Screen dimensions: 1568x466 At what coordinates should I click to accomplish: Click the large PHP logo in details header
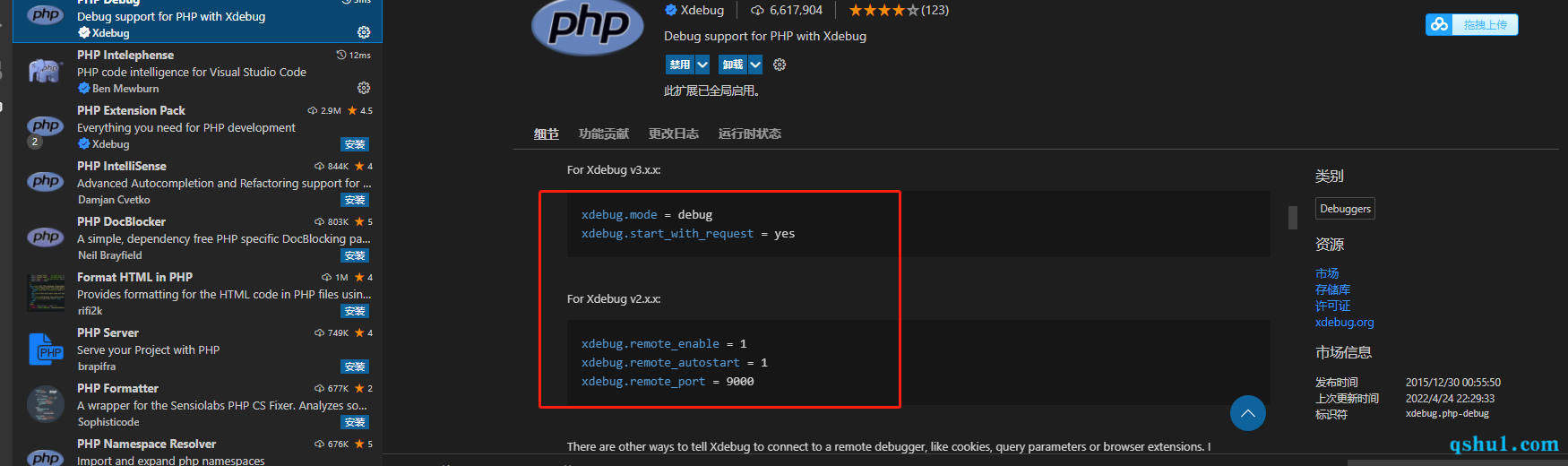pyautogui.click(x=588, y=26)
